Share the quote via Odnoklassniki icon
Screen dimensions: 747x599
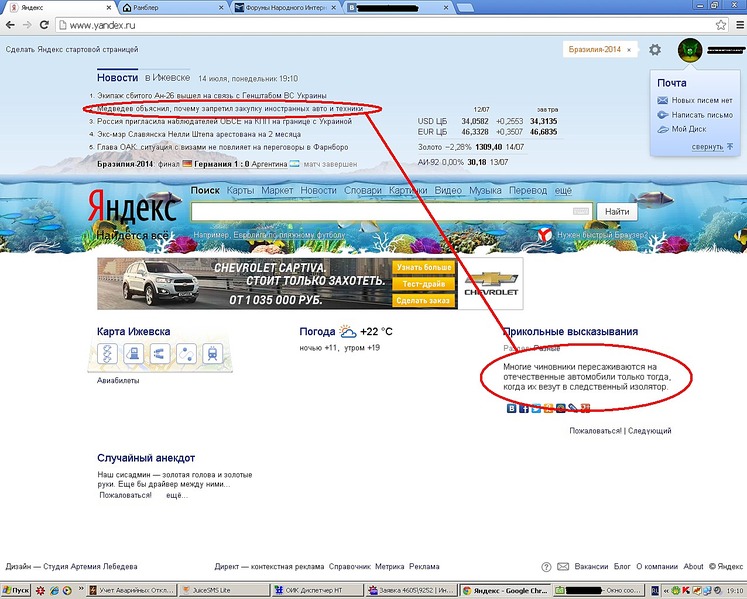pos(548,408)
